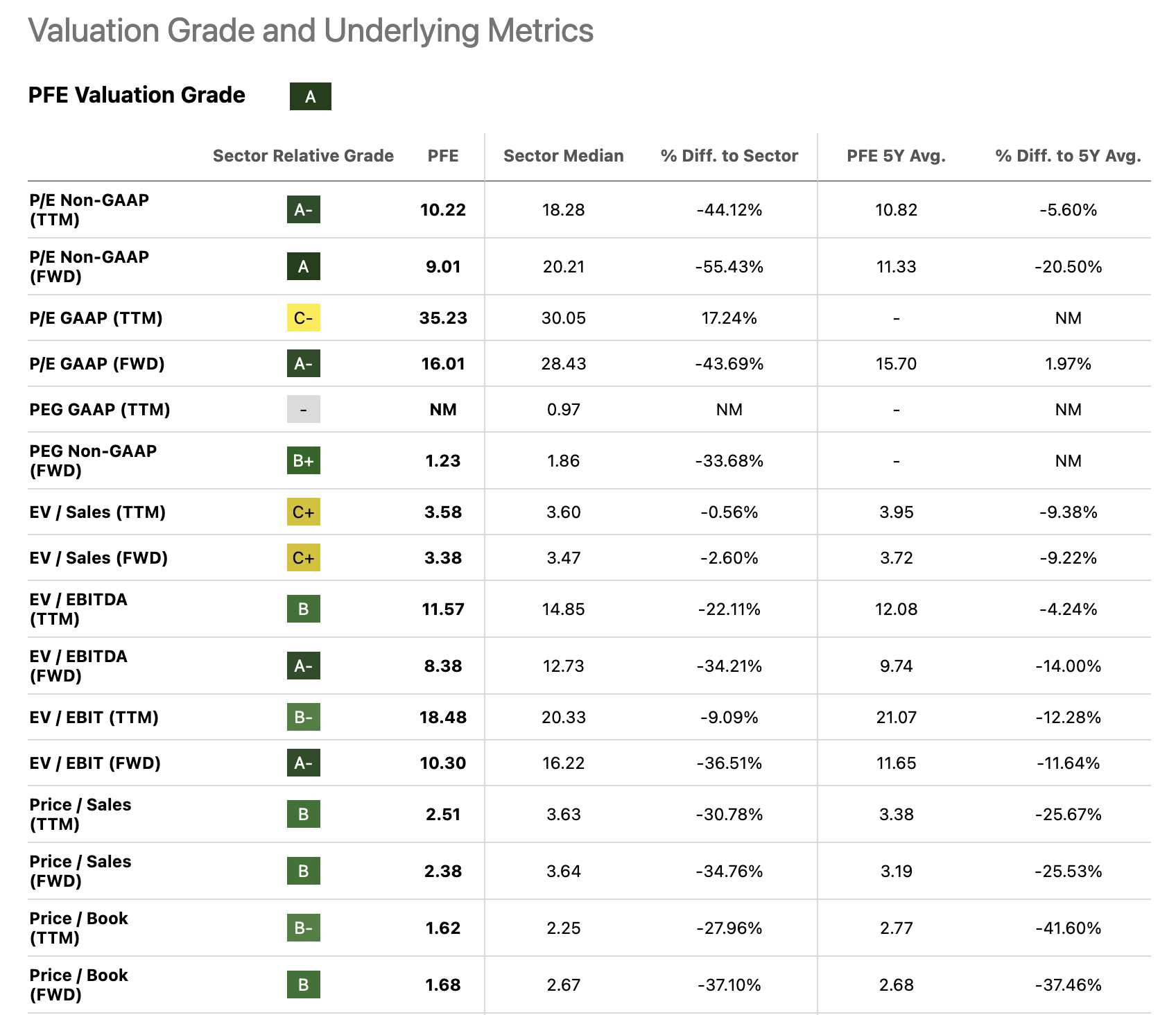Click the EV / EBIT (FWD) row label
The image size is (1176, 1015).
point(95,763)
